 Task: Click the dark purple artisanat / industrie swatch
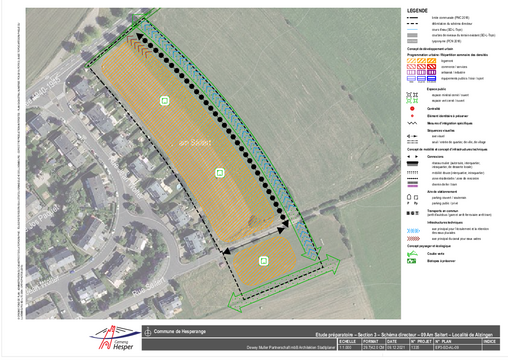[x=432, y=72]
